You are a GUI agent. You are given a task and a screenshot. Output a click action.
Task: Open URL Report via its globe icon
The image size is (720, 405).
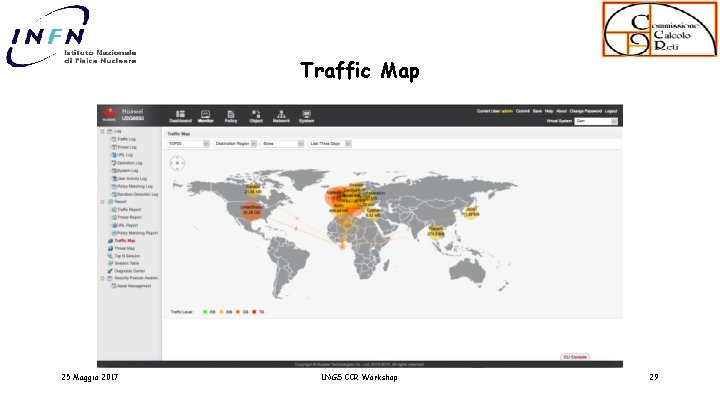(114, 225)
